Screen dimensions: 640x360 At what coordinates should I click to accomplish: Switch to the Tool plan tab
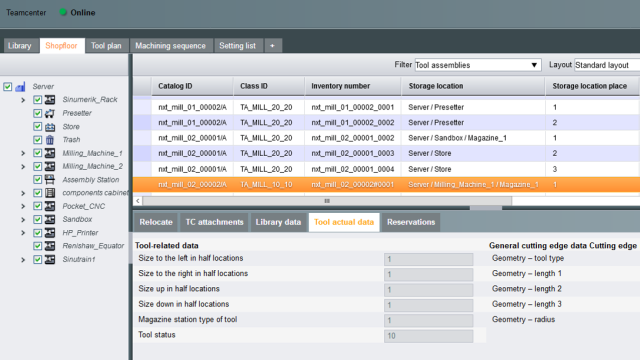(x=106, y=46)
